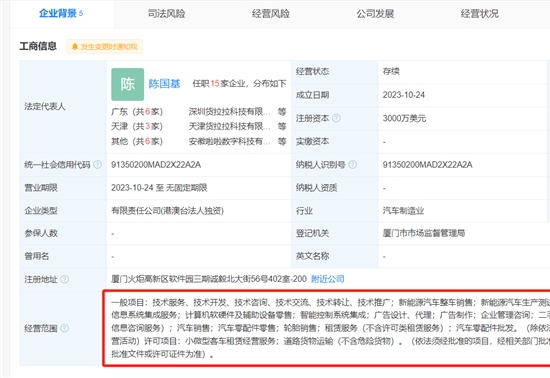Open help icon next to 纳税人识别号
Screen dimensions: 550x378
[x=353, y=164]
